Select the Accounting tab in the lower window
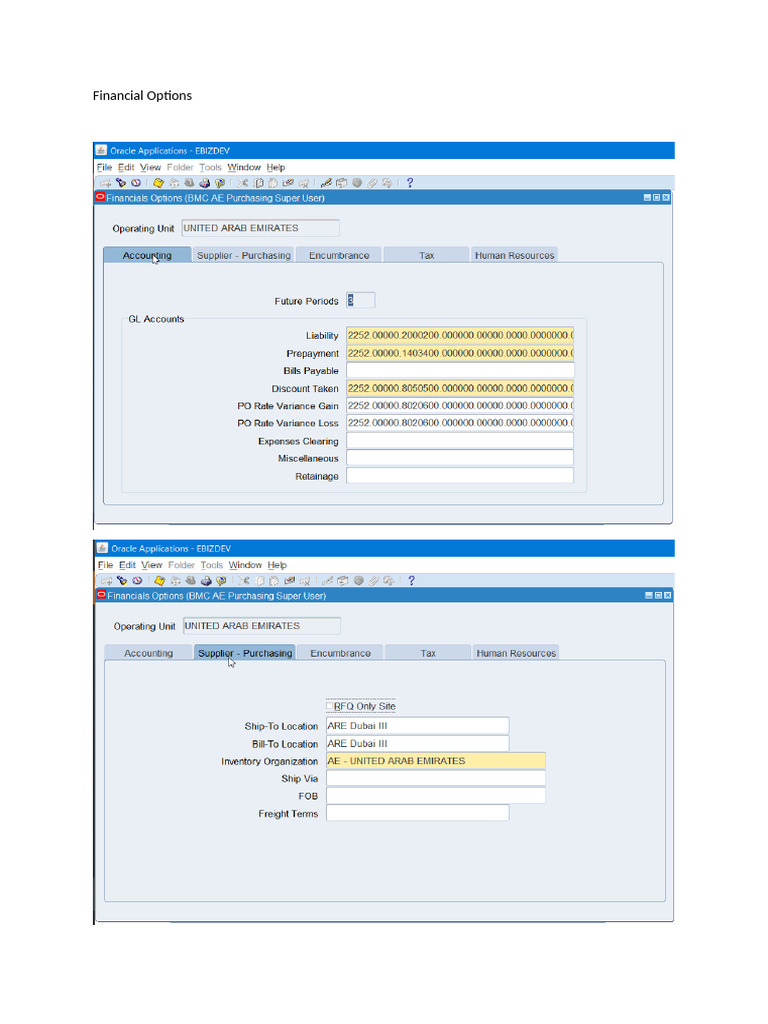This screenshot has height=1024, width=768. 148,653
